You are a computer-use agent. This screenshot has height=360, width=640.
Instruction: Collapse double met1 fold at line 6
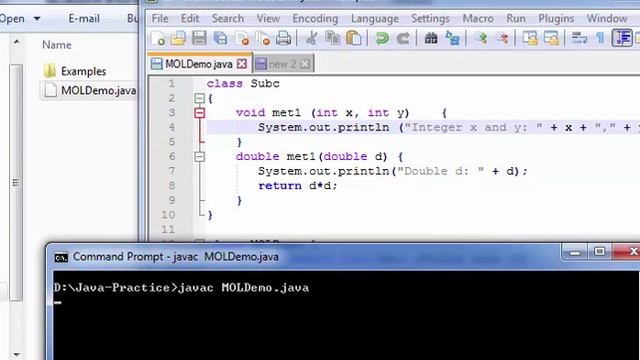[x=199, y=156]
